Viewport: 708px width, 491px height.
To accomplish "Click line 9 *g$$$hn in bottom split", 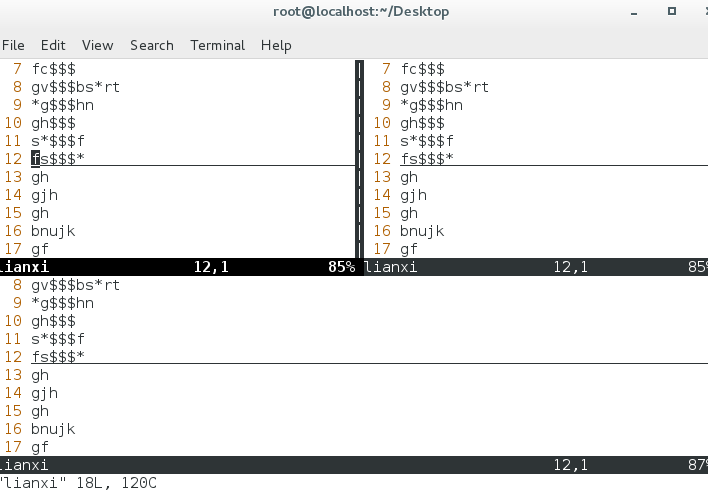I will (x=62, y=303).
